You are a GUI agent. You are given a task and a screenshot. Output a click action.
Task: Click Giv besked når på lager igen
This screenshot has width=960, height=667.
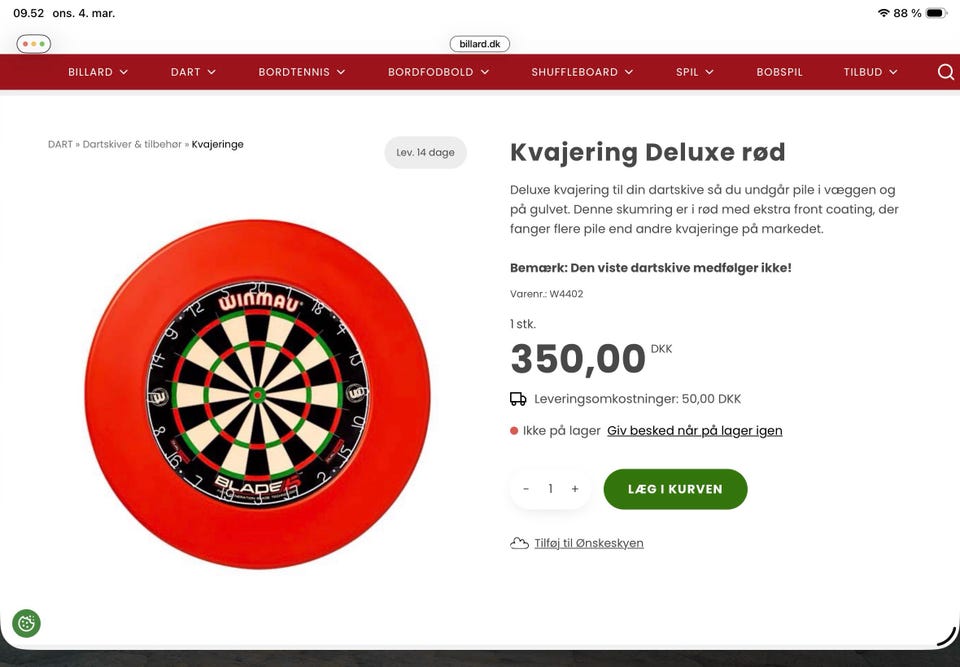[x=695, y=431]
